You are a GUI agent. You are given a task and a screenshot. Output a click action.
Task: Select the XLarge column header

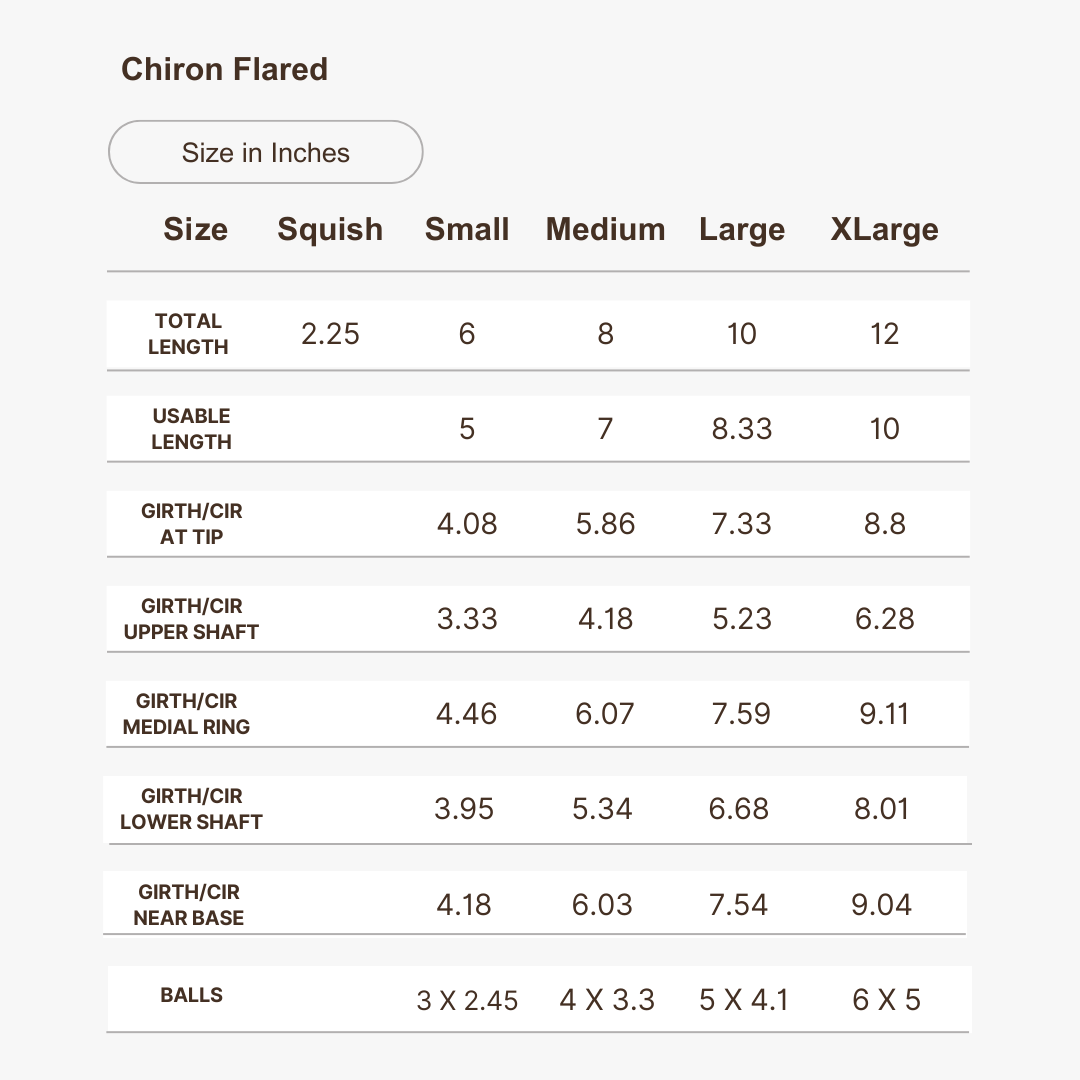(x=884, y=229)
